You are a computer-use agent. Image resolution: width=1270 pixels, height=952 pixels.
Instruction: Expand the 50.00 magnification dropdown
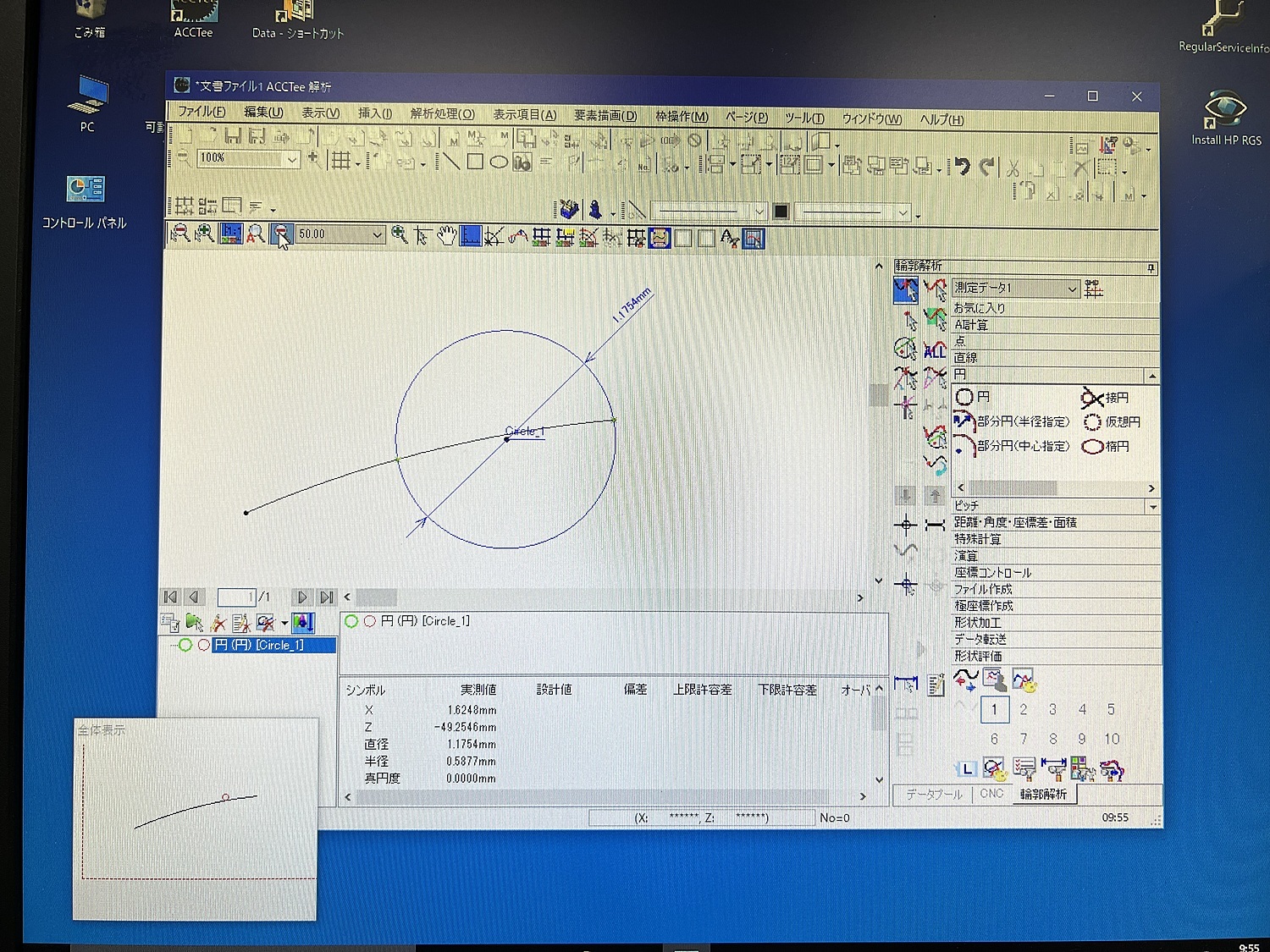click(377, 234)
